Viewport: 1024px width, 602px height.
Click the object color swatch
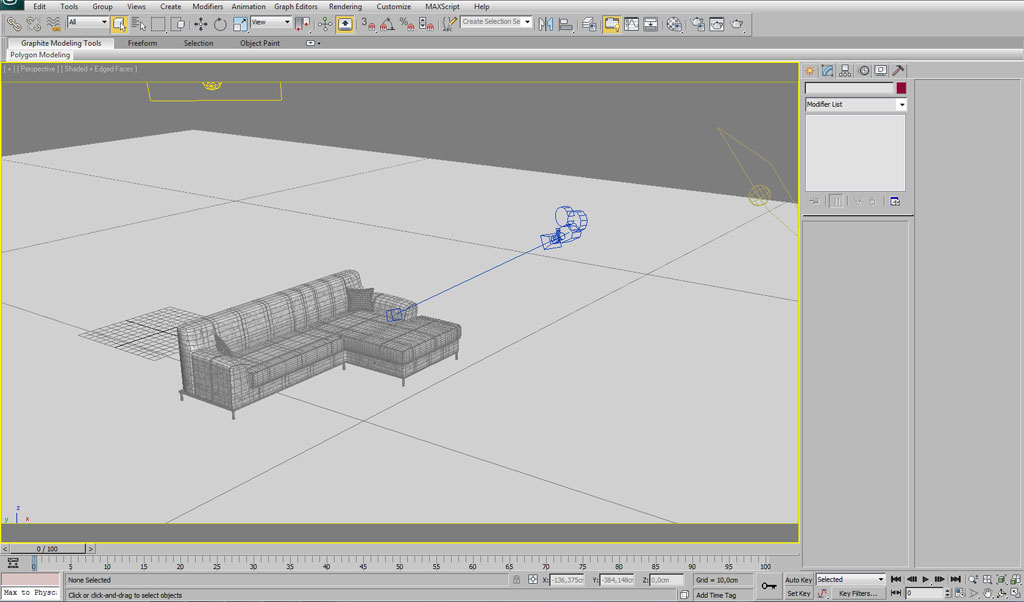pos(901,88)
